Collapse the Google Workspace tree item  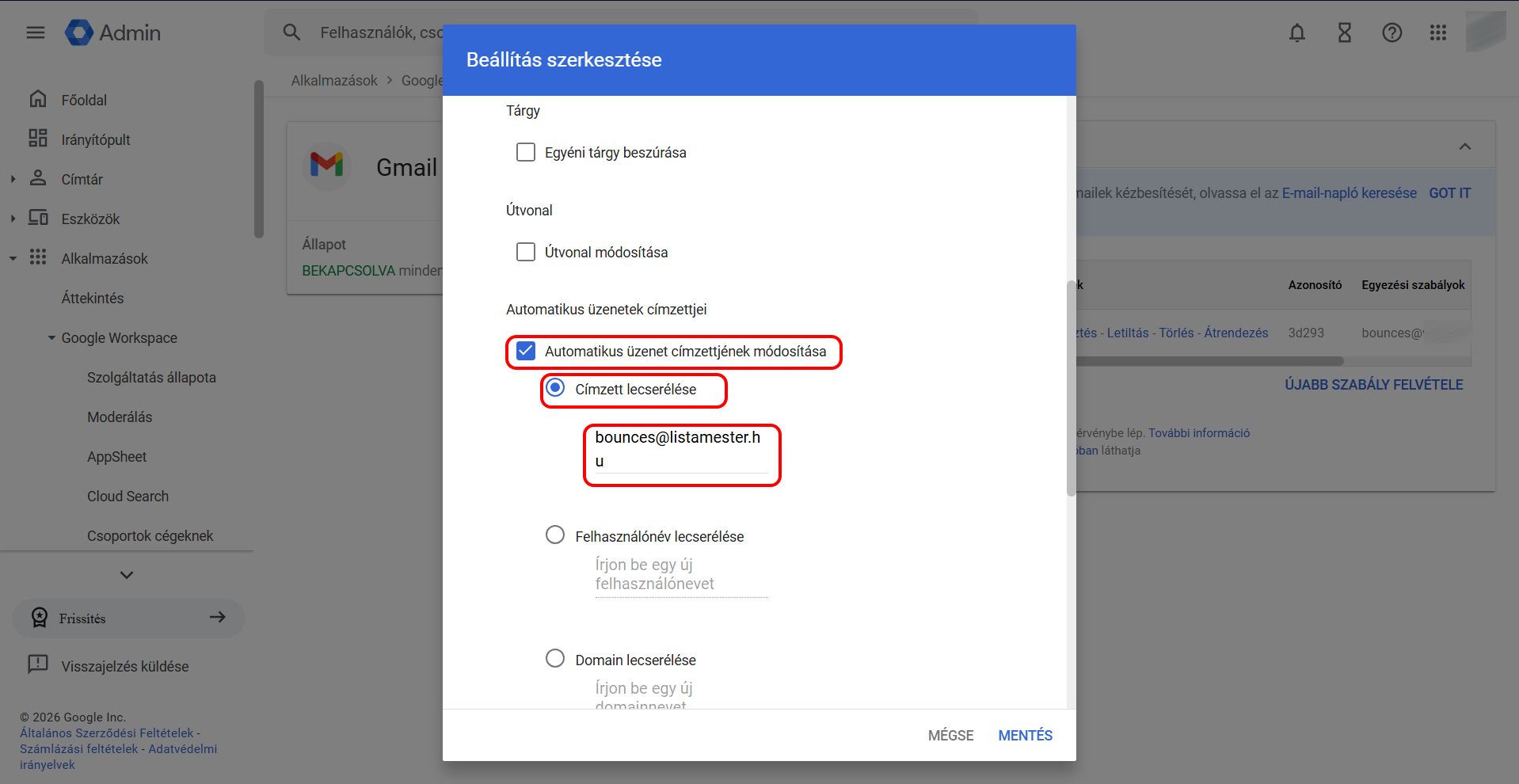(x=51, y=338)
